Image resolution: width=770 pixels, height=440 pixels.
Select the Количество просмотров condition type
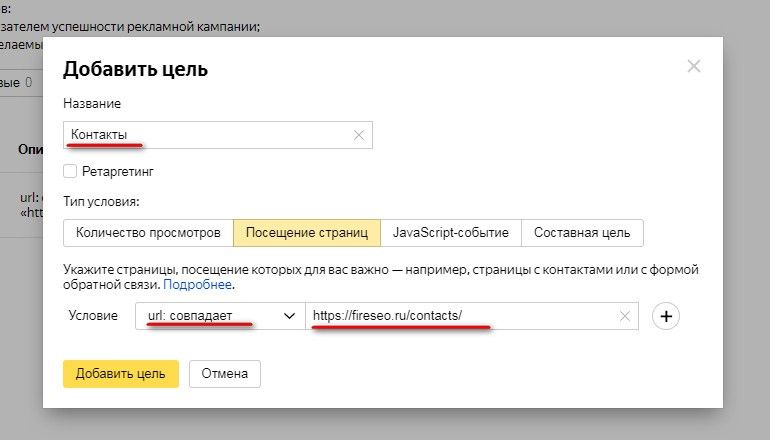[x=148, y=233]
